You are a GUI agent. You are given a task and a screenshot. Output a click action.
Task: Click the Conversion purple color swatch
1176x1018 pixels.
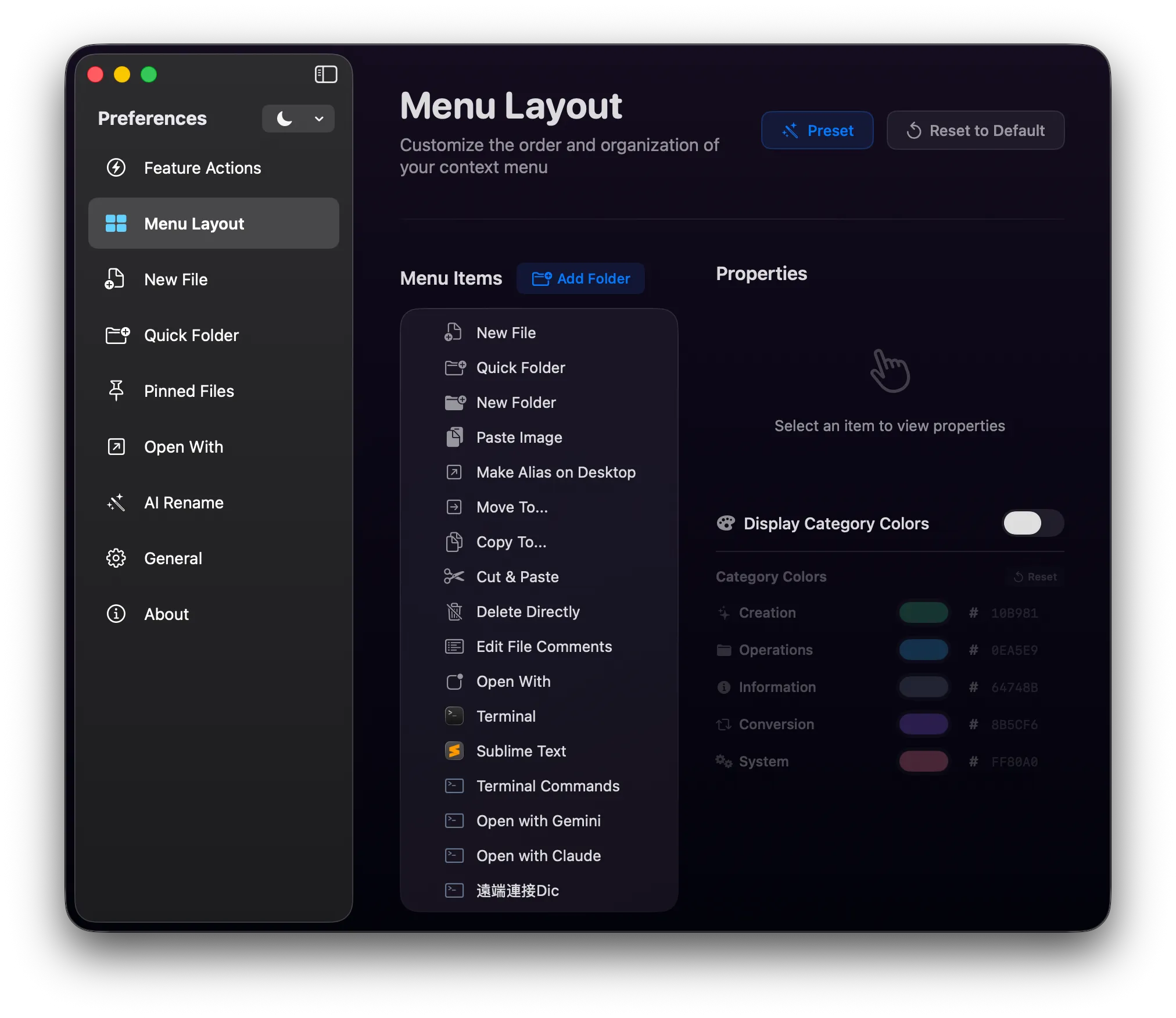click(923, 724)
